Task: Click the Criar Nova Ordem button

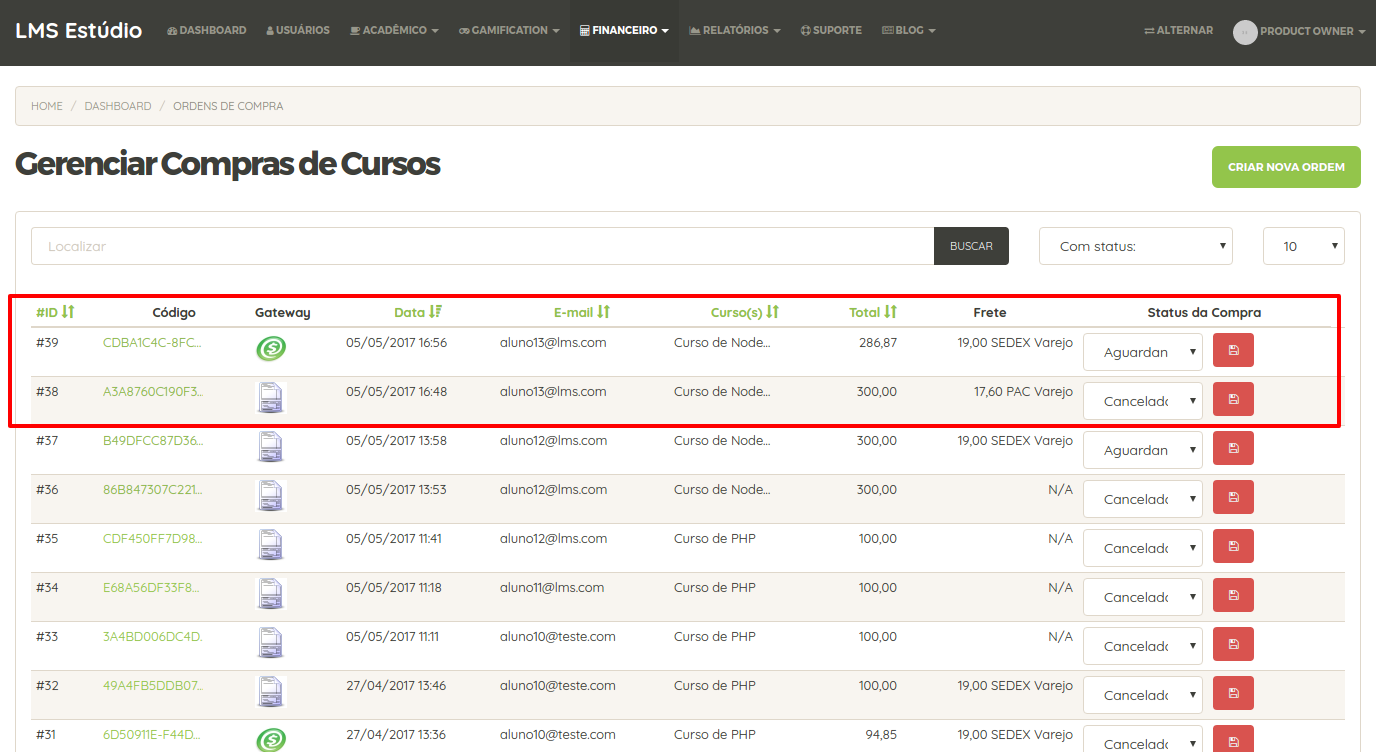Action: pos(1285,167)
